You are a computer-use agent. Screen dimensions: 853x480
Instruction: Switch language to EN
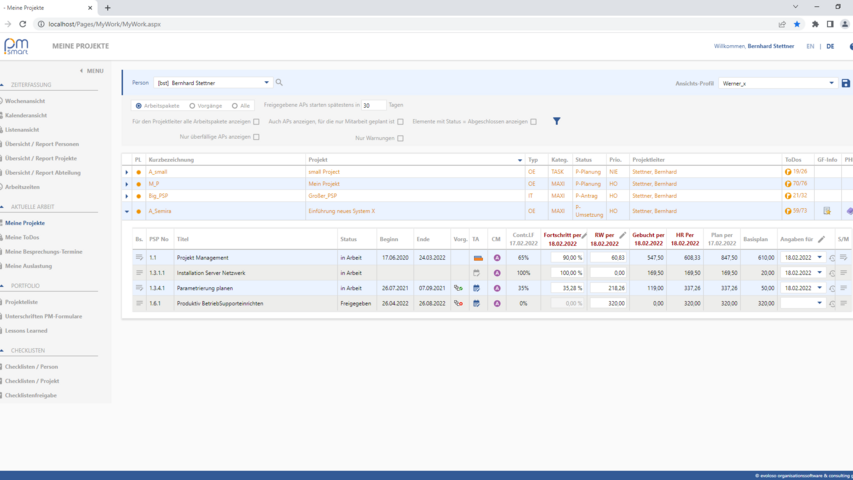coord(810,46)
